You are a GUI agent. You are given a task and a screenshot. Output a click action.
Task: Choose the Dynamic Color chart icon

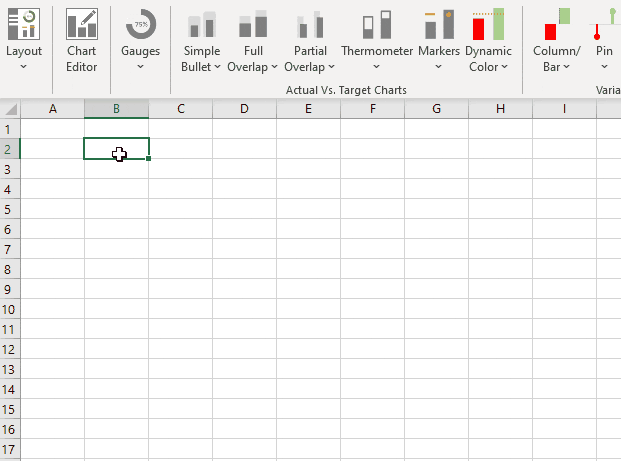(489, 25)
